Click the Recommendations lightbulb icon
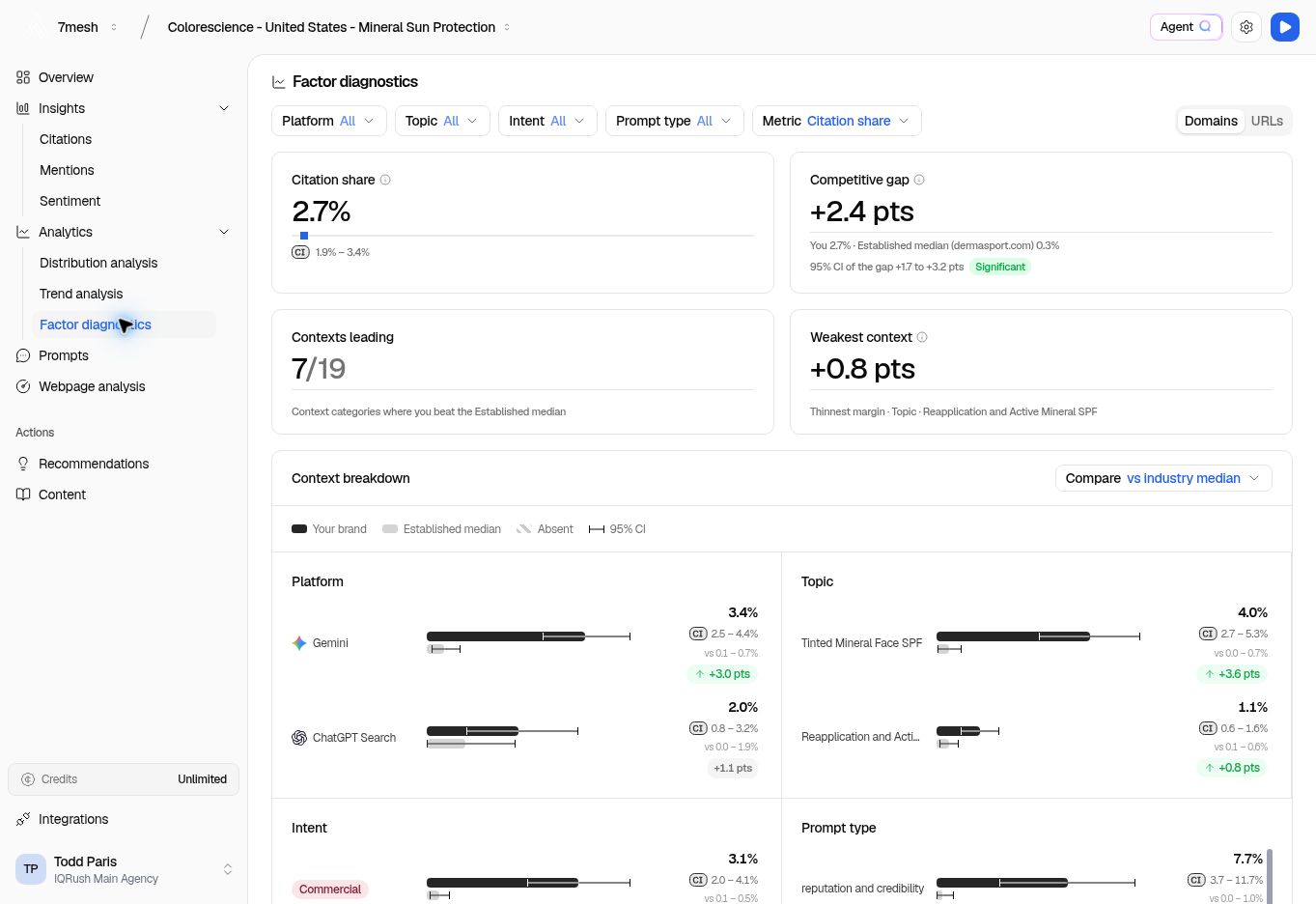This screenshot has height=904, width=1316. pyautogui.click(x=23, y=464)
